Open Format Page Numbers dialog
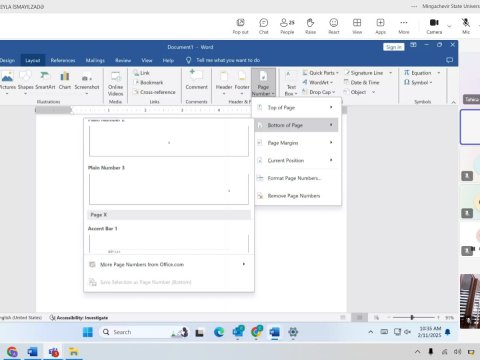The width and height of the screenshot is (480, 360). pos(297,178)
